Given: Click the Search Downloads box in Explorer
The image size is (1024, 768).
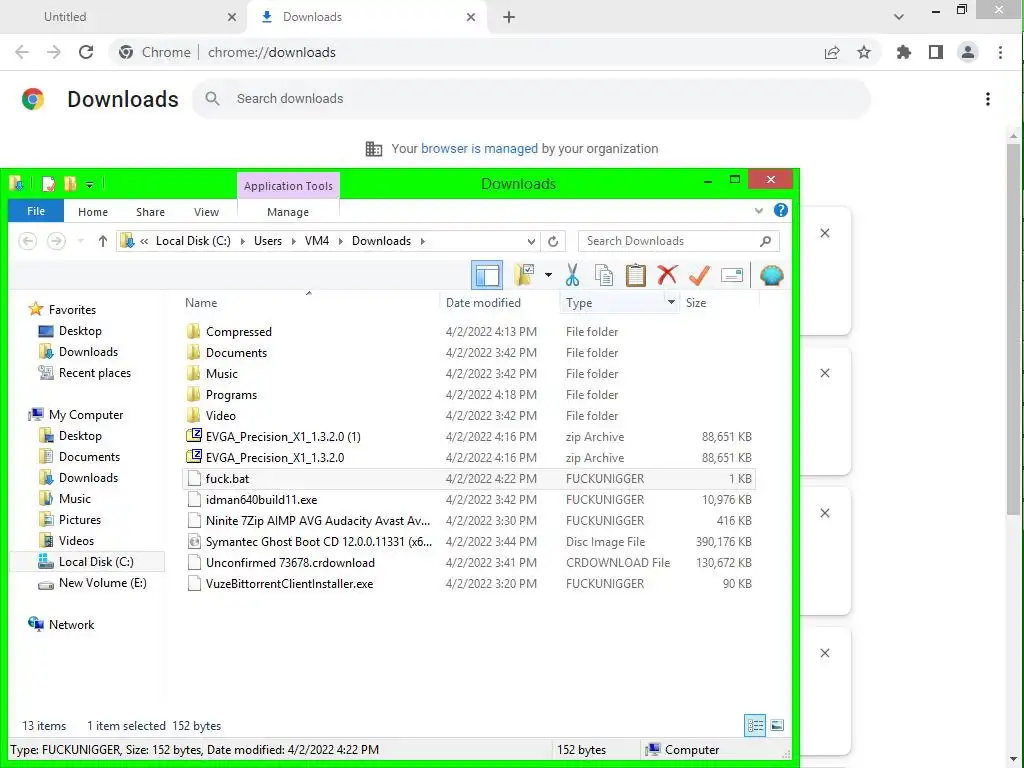Looking at the screenshot, I should point(679,241).
